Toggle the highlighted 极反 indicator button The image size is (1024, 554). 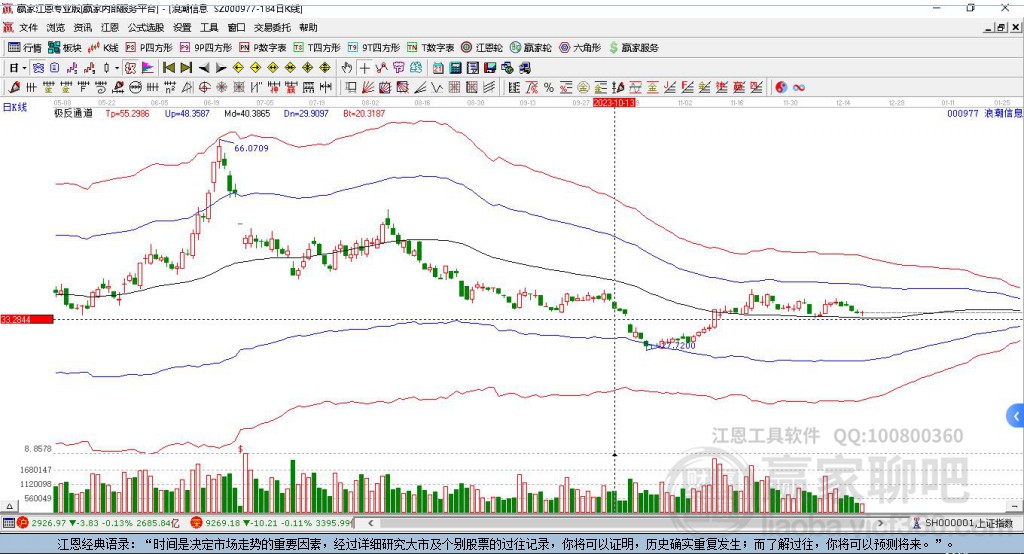point(131,68)
